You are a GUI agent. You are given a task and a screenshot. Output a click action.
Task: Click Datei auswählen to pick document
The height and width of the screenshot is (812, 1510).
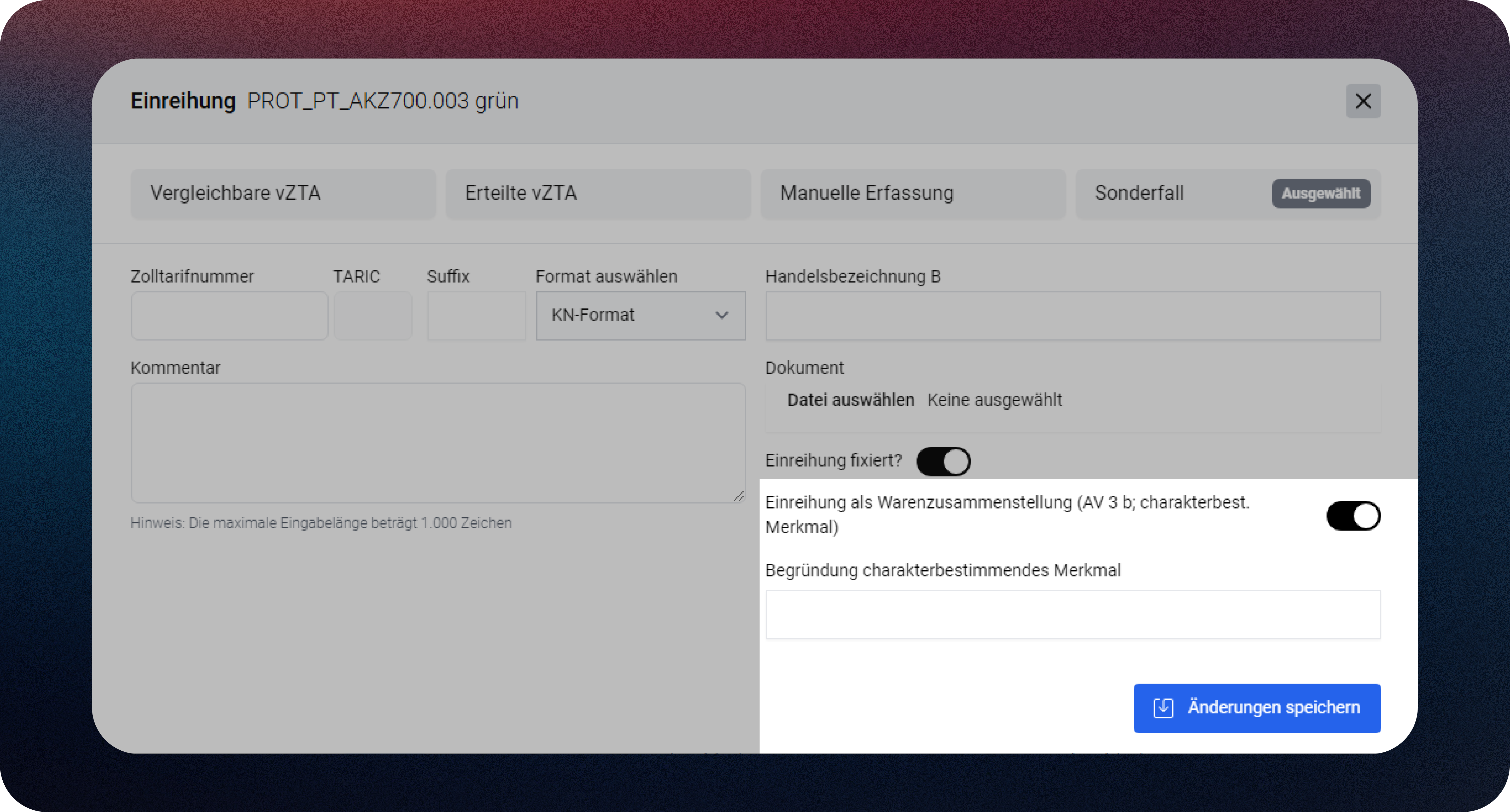click(x=850, y=400)
